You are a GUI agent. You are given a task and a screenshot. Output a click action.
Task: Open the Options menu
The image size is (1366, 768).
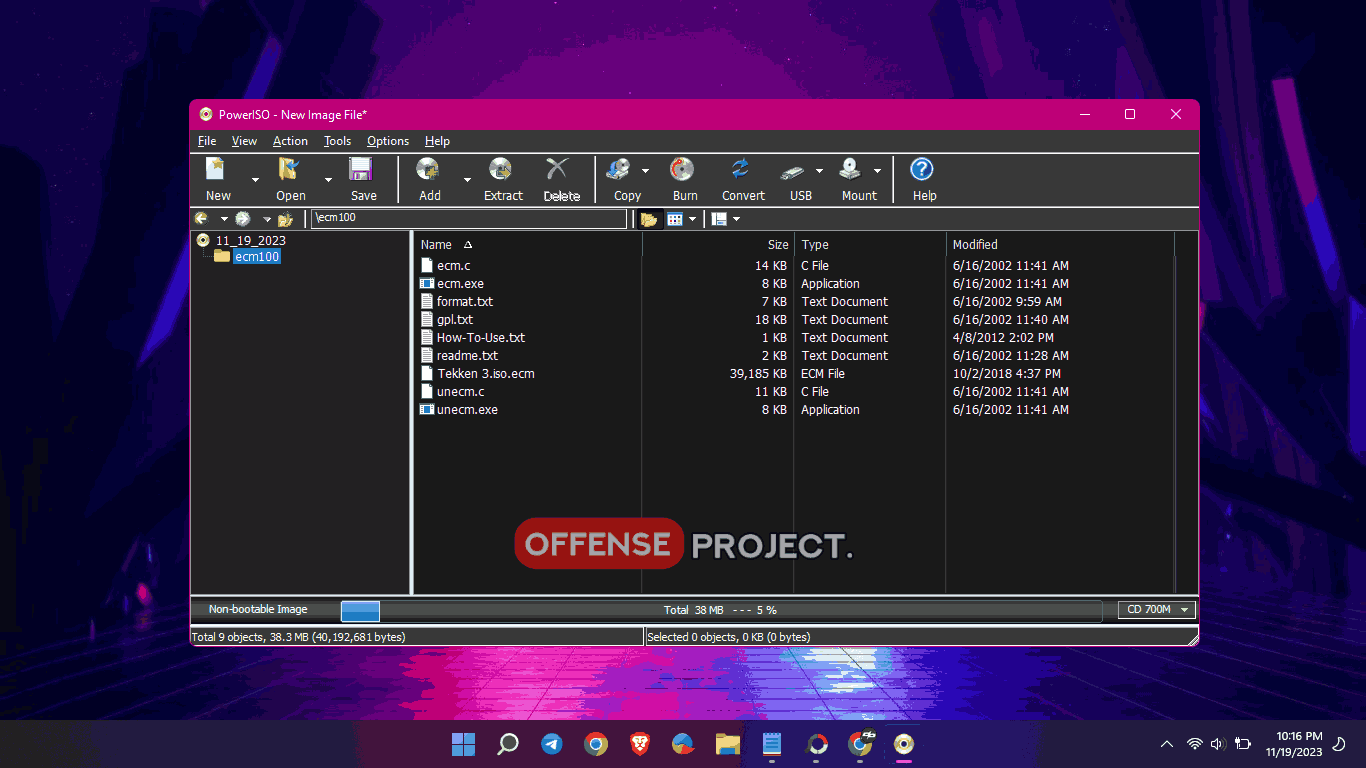point(388,141)
